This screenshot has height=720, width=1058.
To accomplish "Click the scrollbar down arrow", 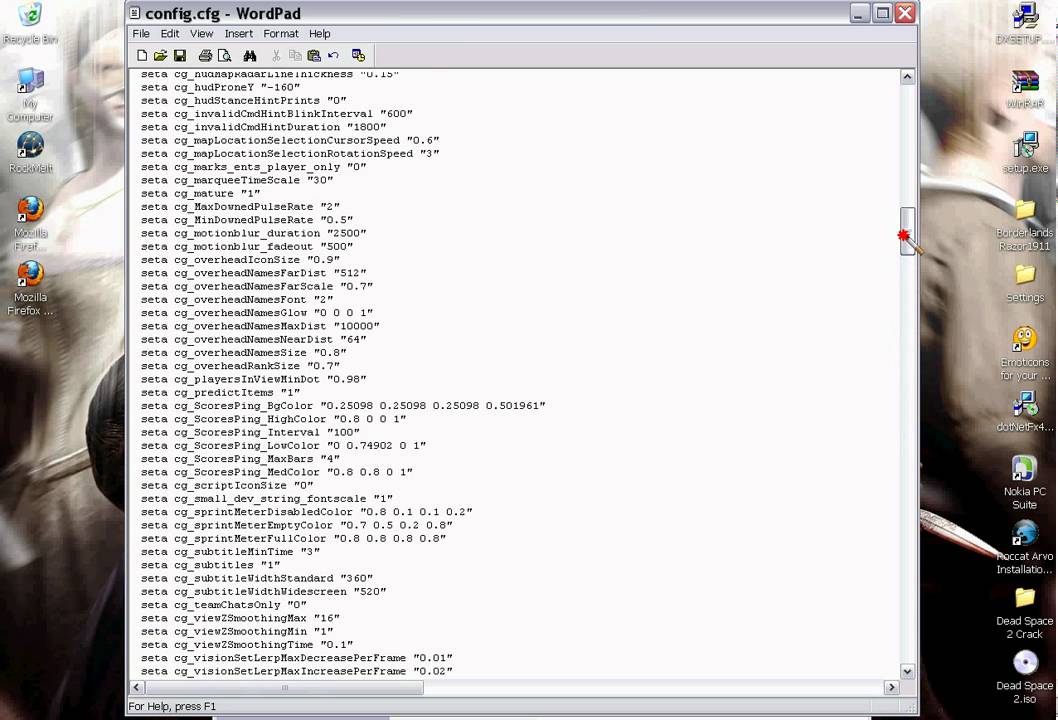I will 907,671.
